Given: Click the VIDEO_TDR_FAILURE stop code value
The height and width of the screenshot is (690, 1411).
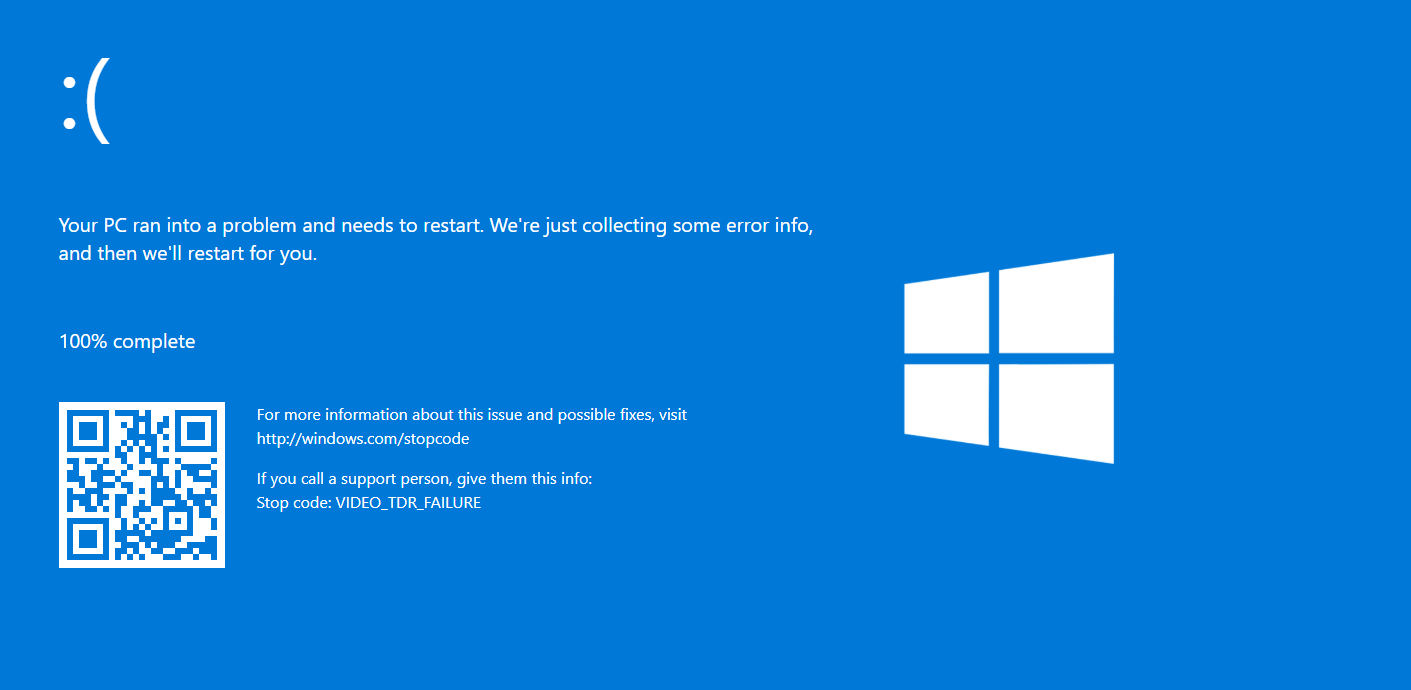Looking at the screenshot, I should tap(408, 503).
